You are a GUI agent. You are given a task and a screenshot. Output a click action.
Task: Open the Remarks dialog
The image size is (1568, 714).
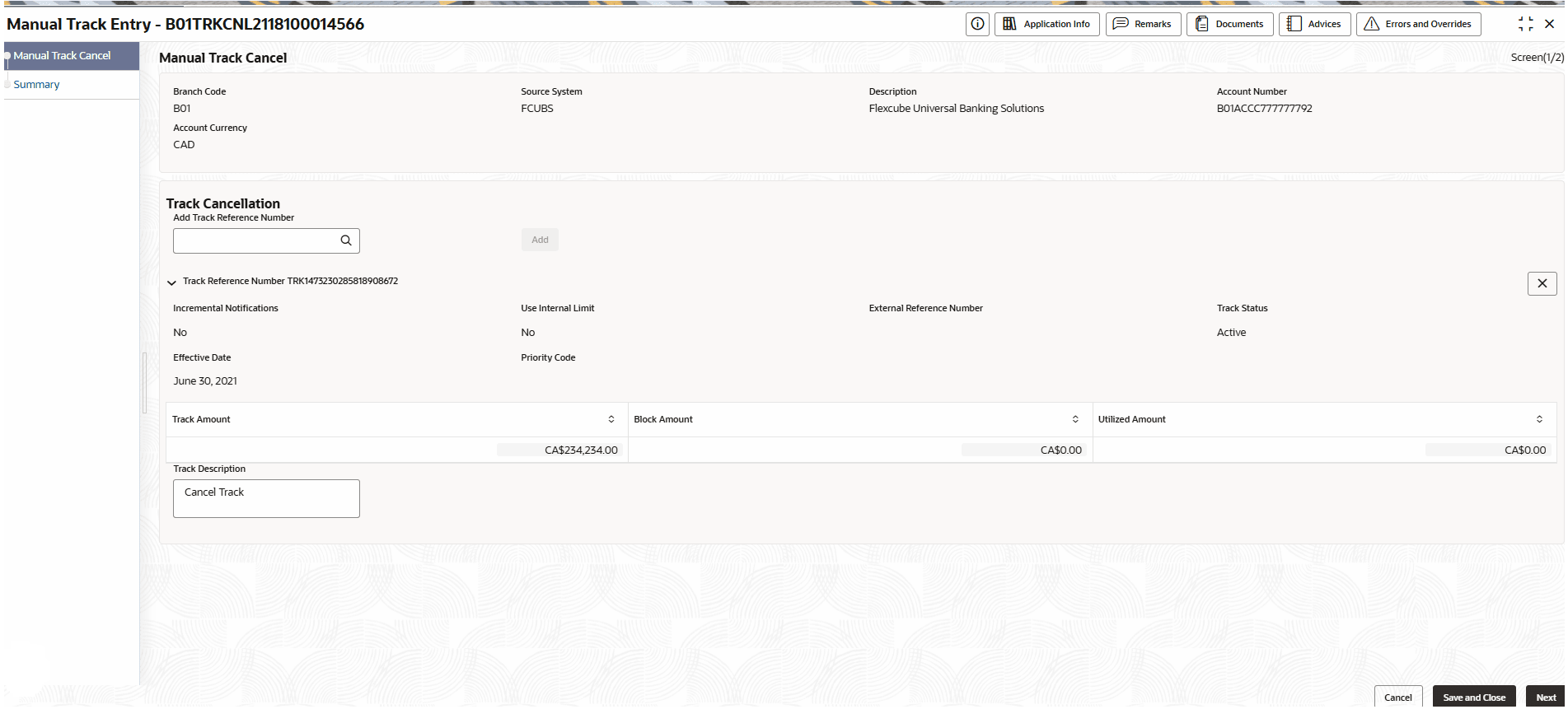(1143, 24)
